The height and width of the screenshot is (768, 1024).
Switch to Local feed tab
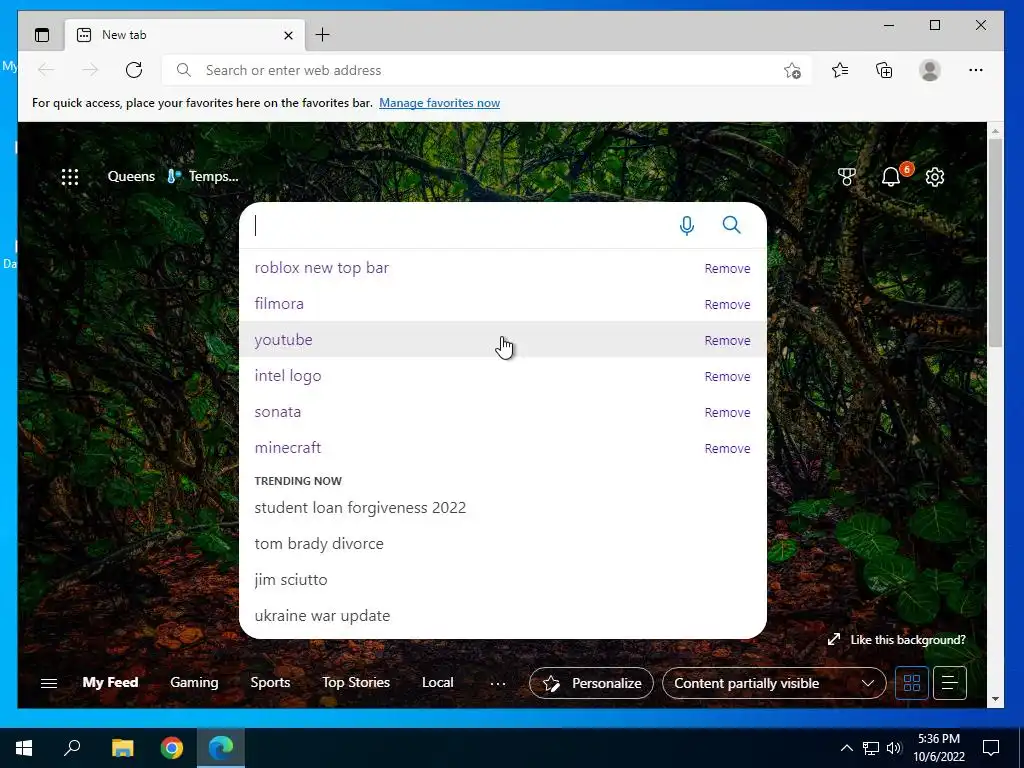tap(438, 682)
